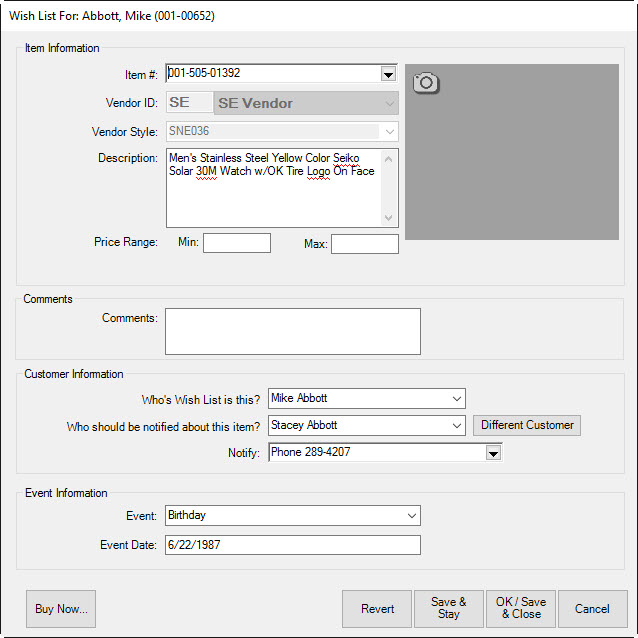The image size is (638, 638).
Task: Click the Revert button
Action: tap(377, 608)
